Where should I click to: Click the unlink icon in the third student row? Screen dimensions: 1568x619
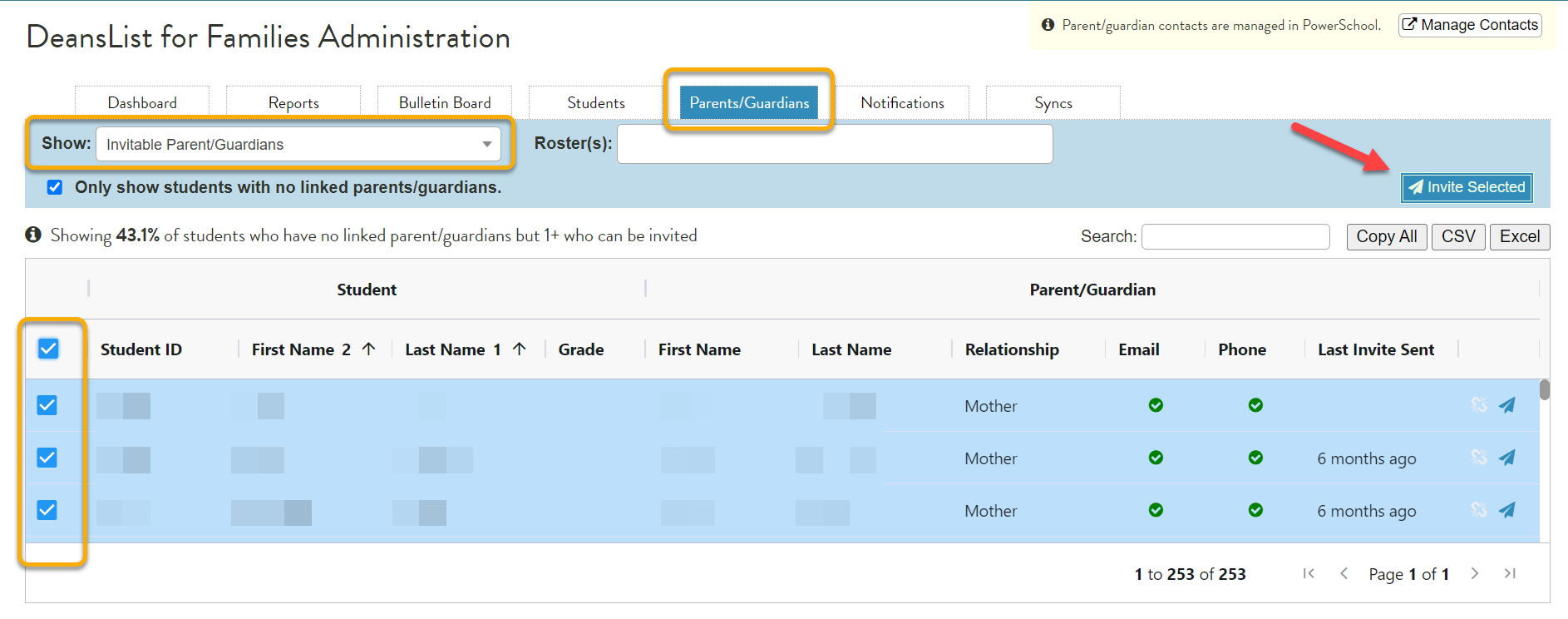click(x=1478, y=510)
